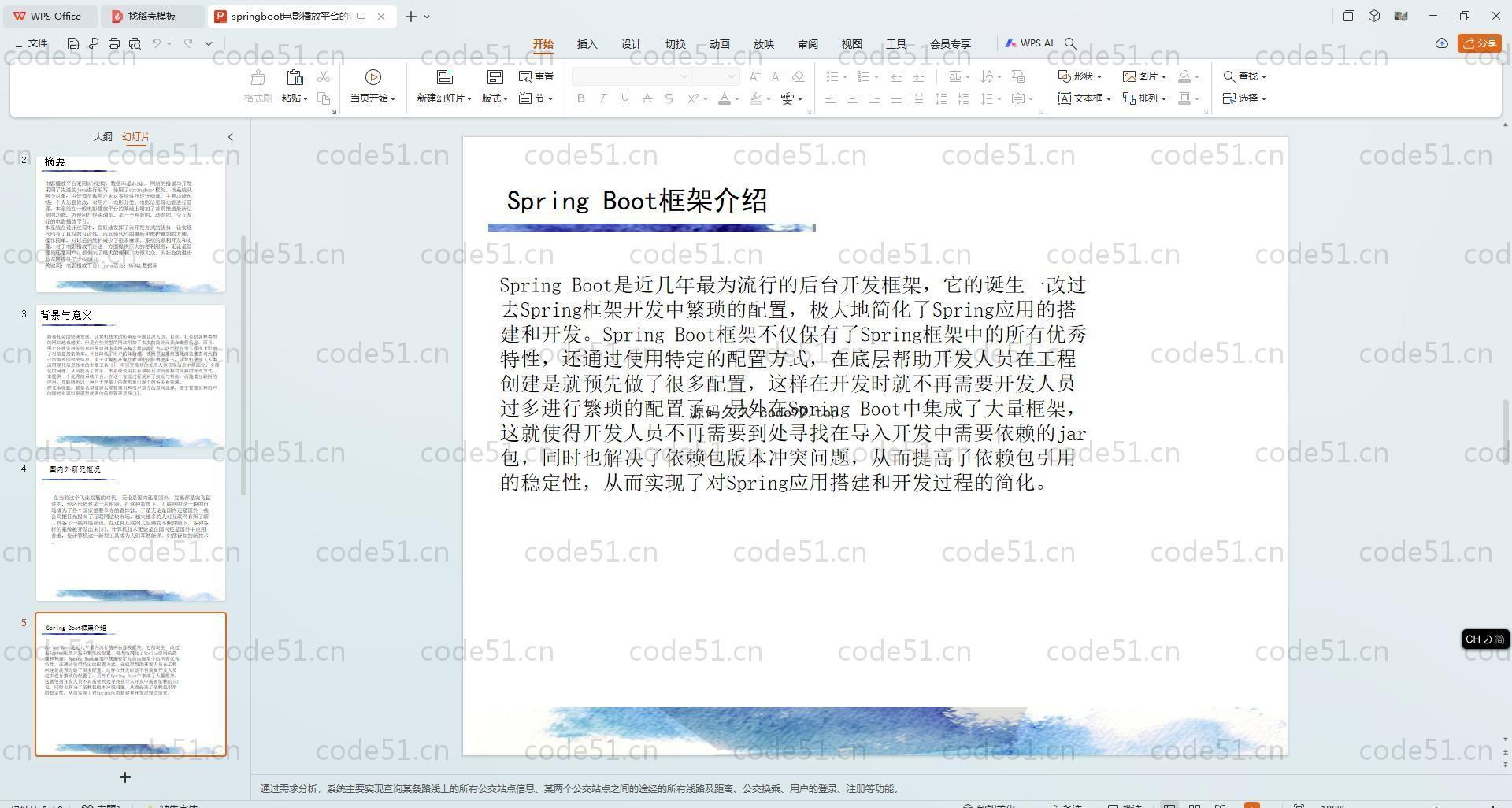Click the orange Share (分享) button
Screen dimensions: 1512x808
coord(1480,43)
